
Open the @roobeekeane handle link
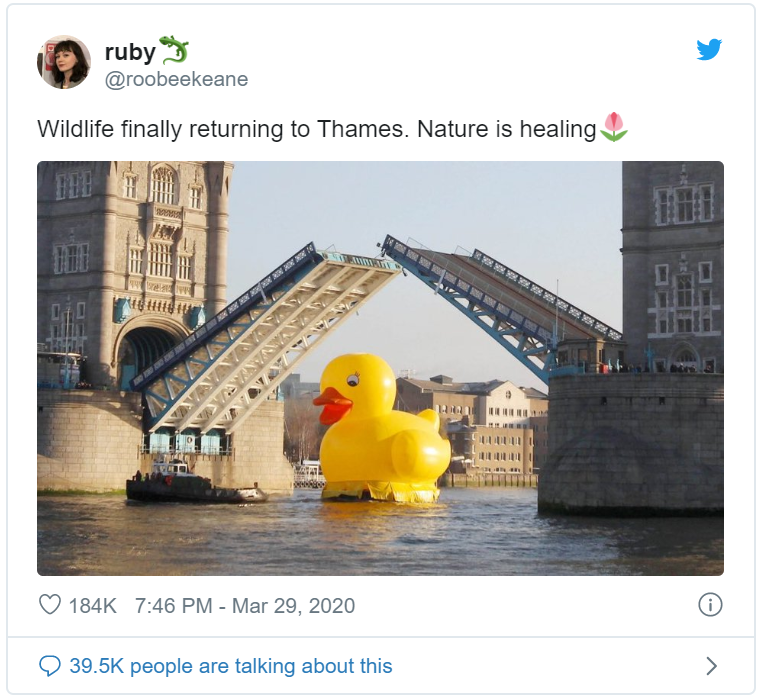(x=176, y=79)
